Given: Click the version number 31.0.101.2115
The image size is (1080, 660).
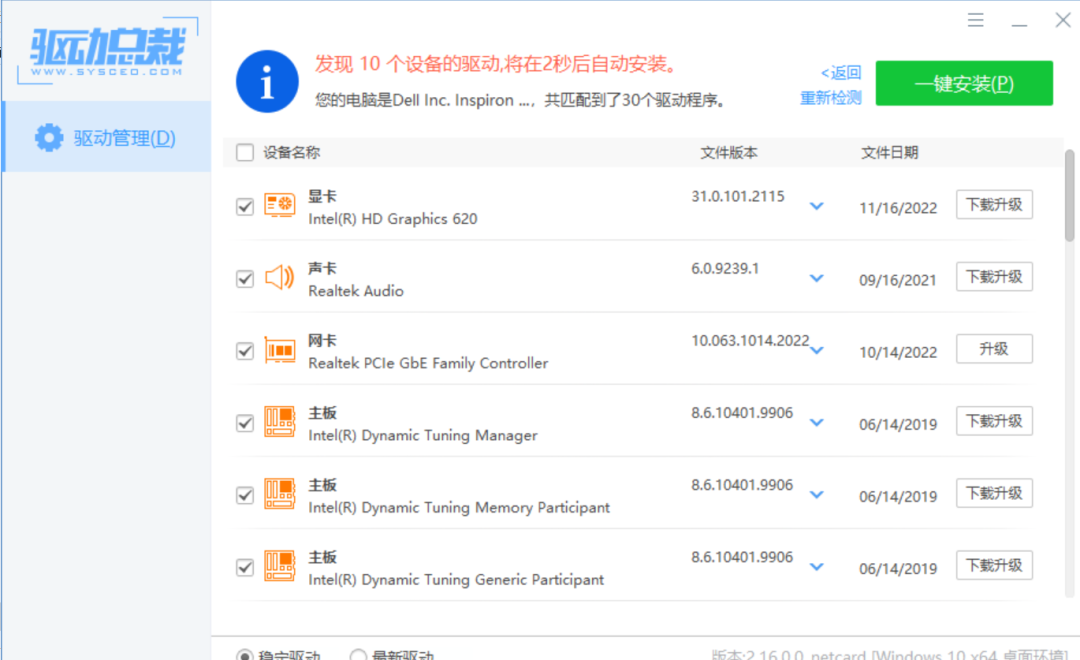Looking at the screenshot, I should pyautogui.click(x=738, y=196).
